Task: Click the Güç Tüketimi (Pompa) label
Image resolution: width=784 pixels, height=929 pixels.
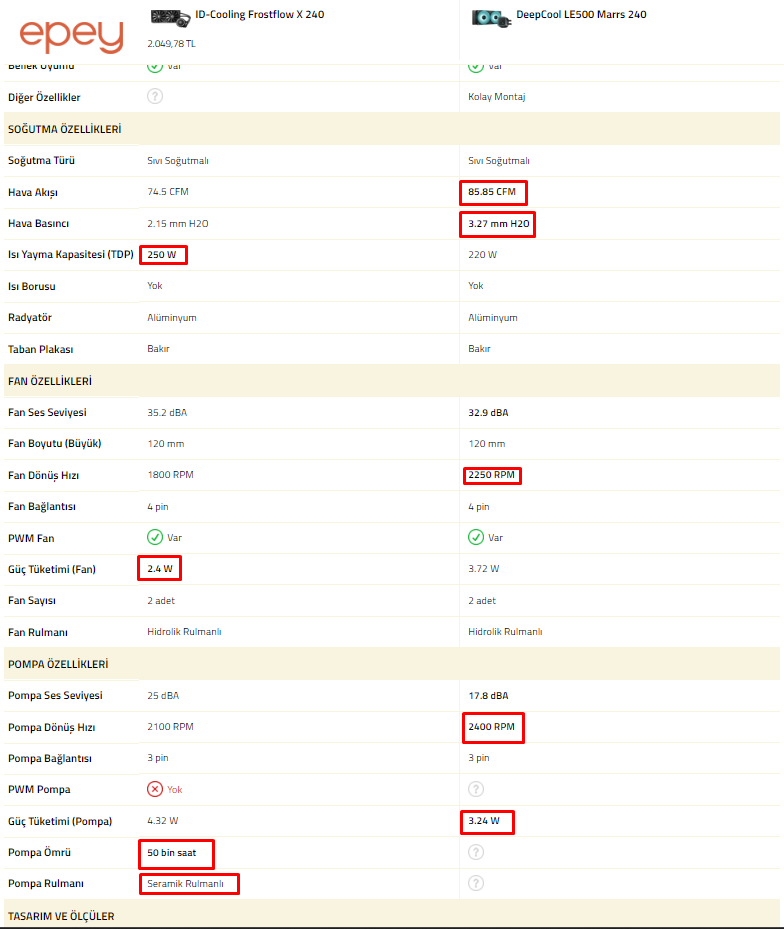Action: pos(60,822)
